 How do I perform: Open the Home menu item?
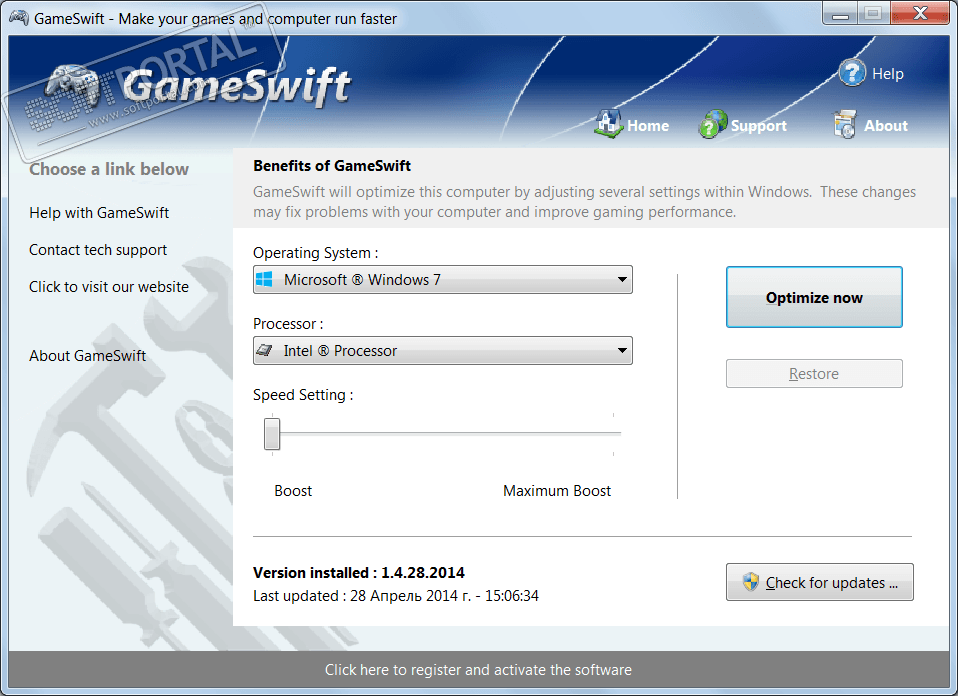click(648, 126)
